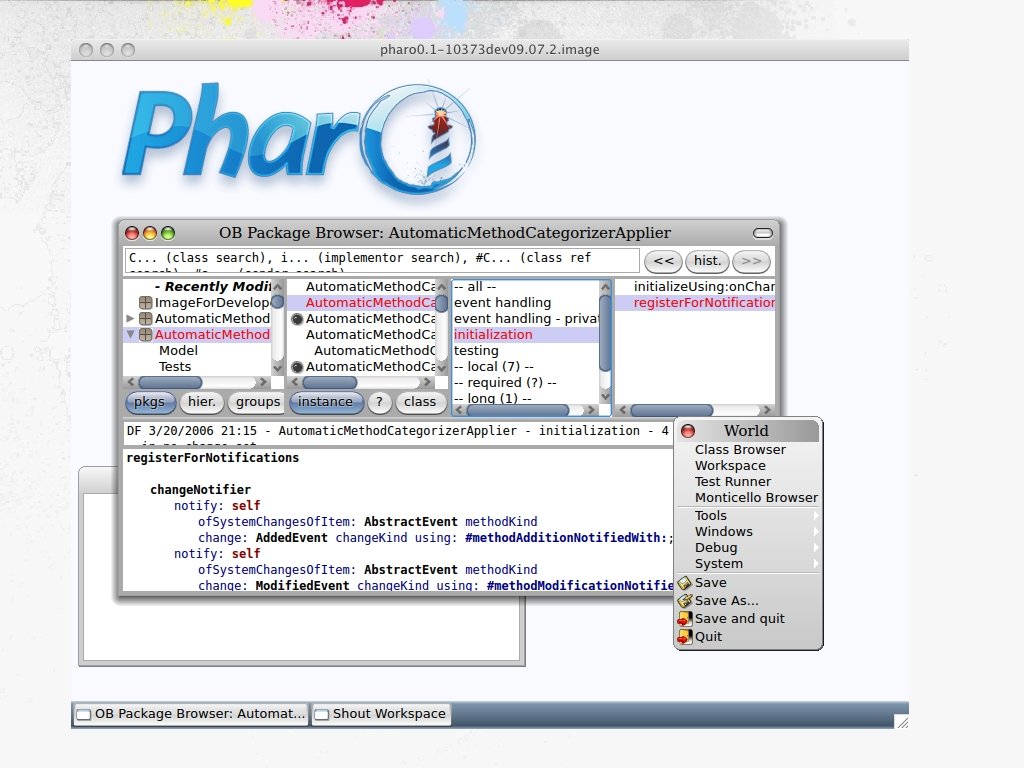
Task: Select the Quit entry text
Action: pos(709,637)
